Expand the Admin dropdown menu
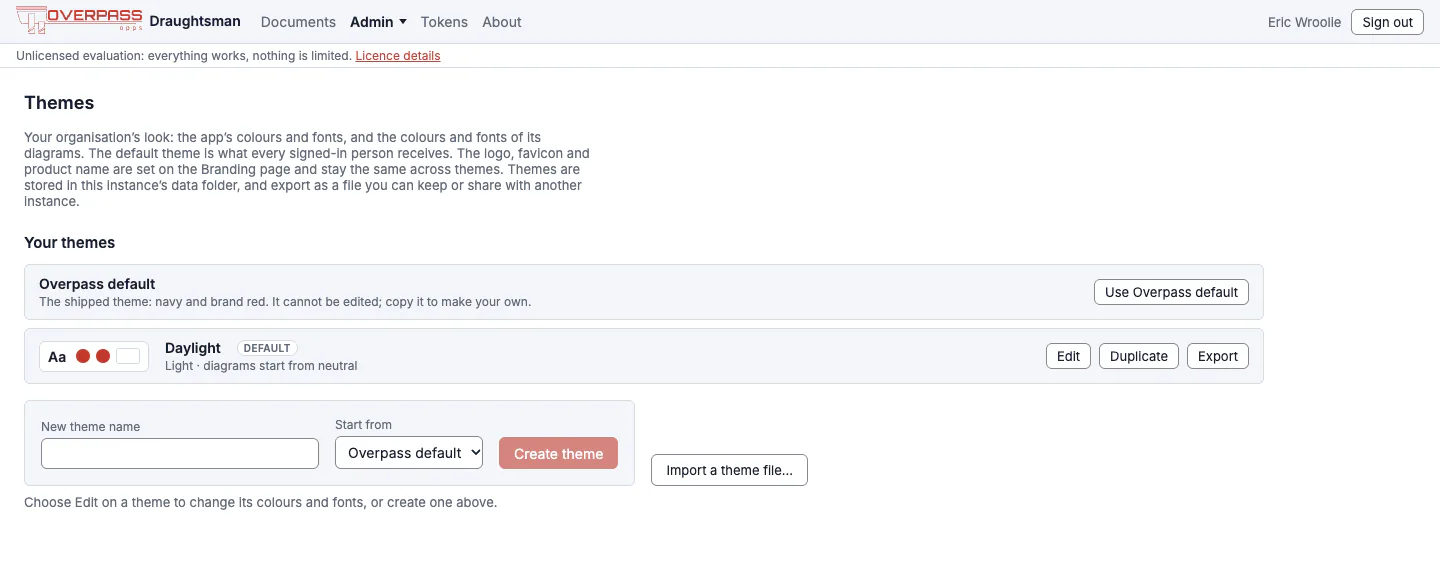This screenshot has height=565, width=1440. [x=378, y=22]
